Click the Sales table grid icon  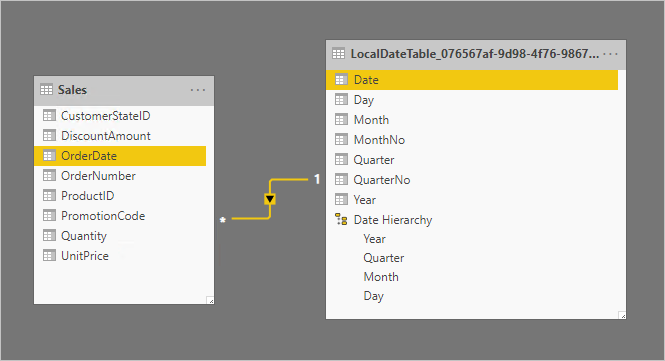(46, 90)
